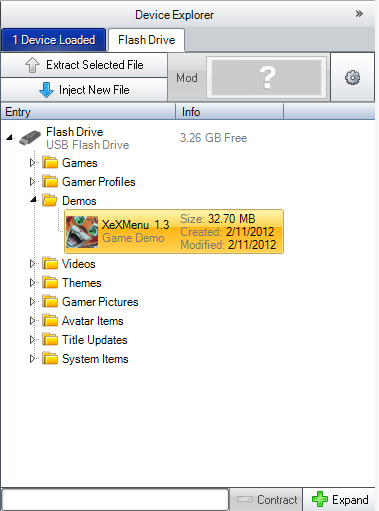Click the Avatar Items folder icon
The height and width of the screenshot is (511, 379).
[x=50, y=320]
